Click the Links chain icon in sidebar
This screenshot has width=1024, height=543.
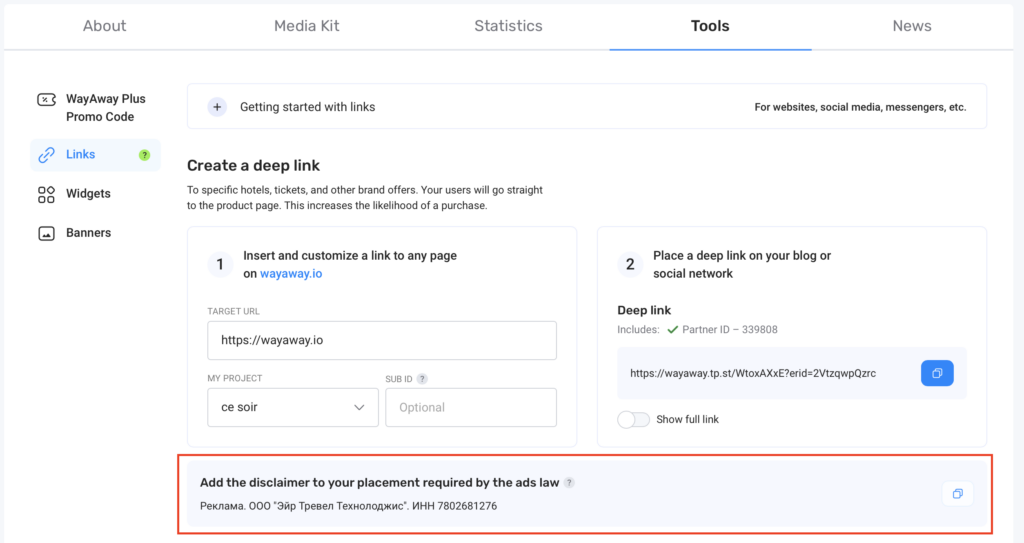[x=46, y=155]
